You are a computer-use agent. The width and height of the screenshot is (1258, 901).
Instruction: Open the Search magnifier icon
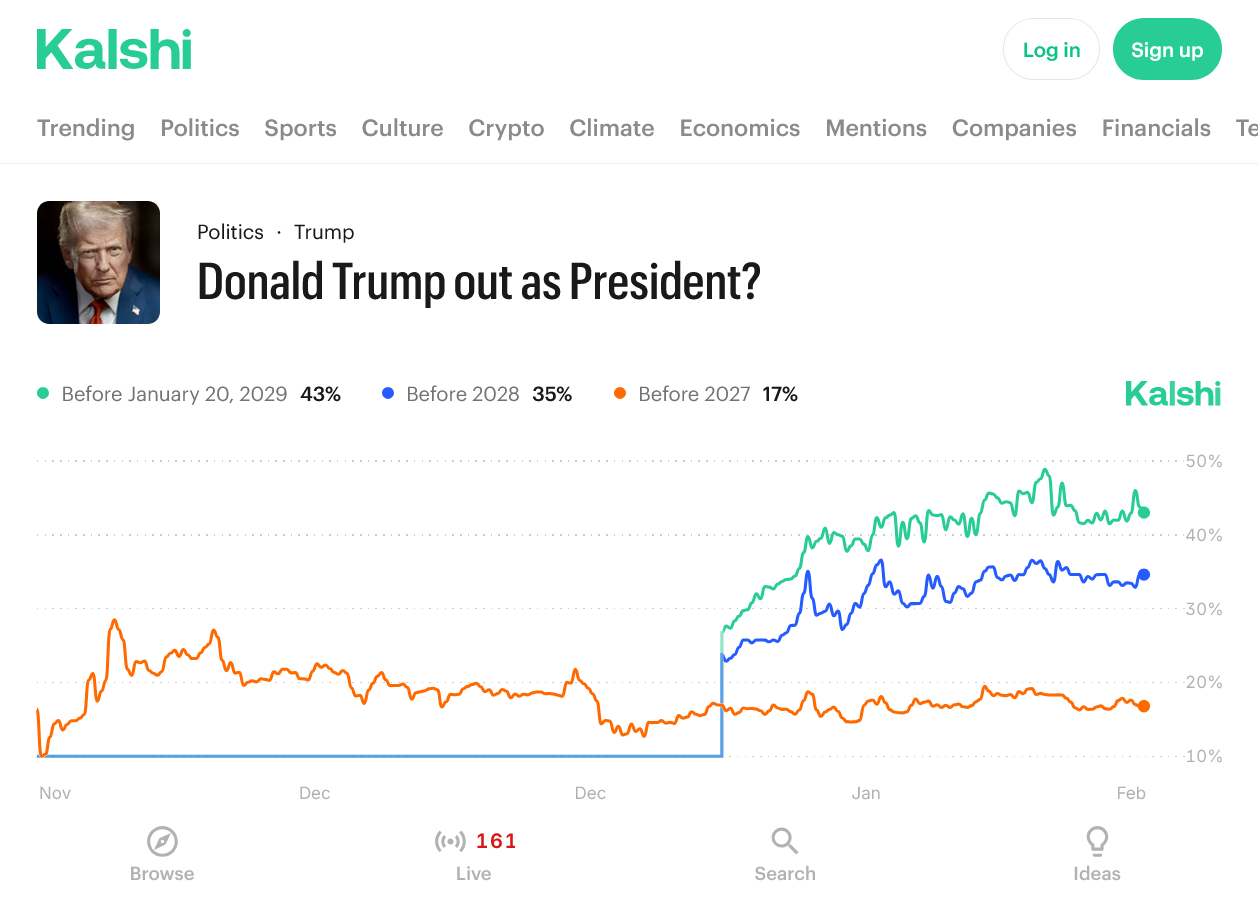click(785, 841)
